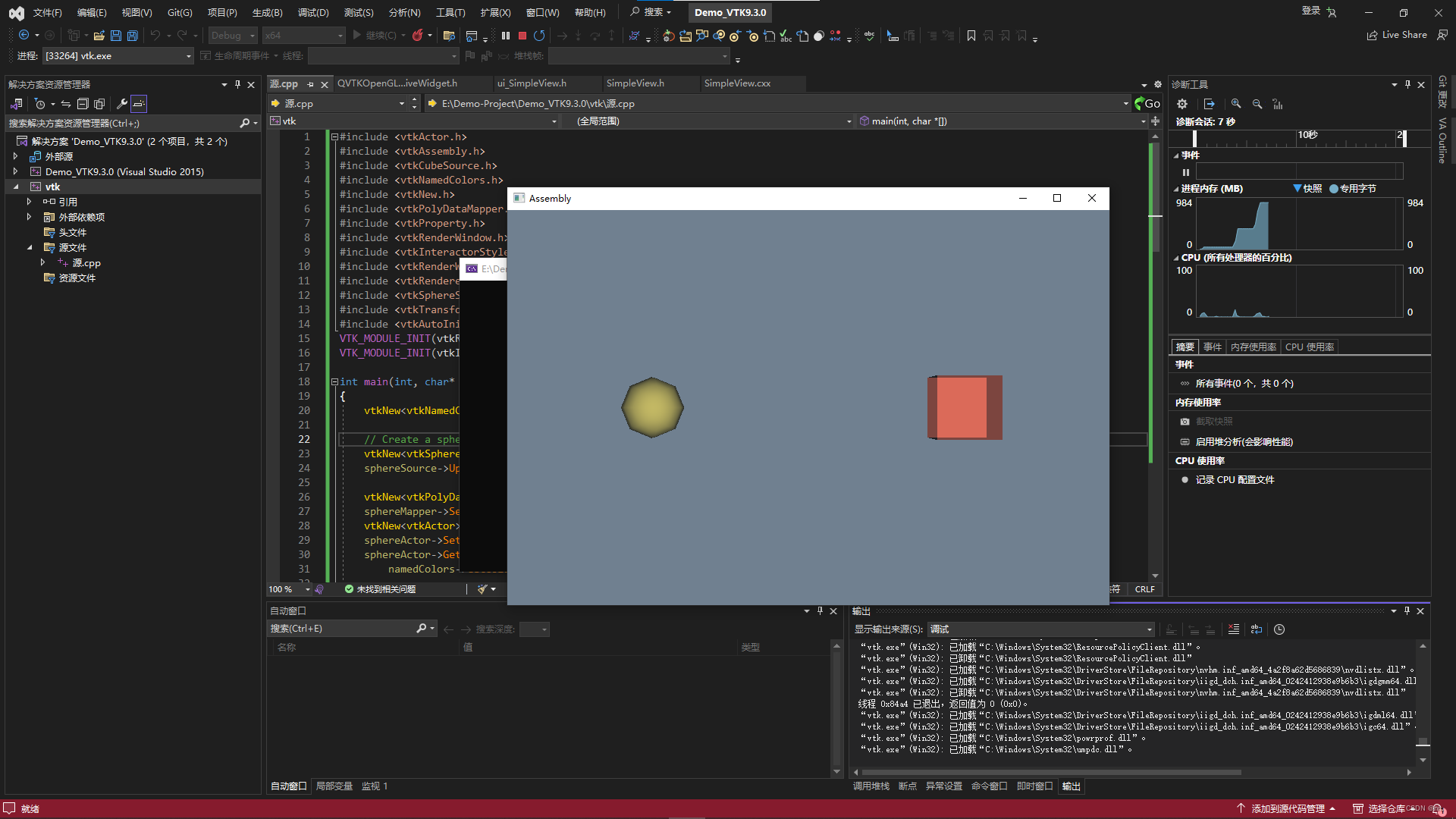Click the Hot Reload flame icon
The image size is (1456, 819).
417,36
